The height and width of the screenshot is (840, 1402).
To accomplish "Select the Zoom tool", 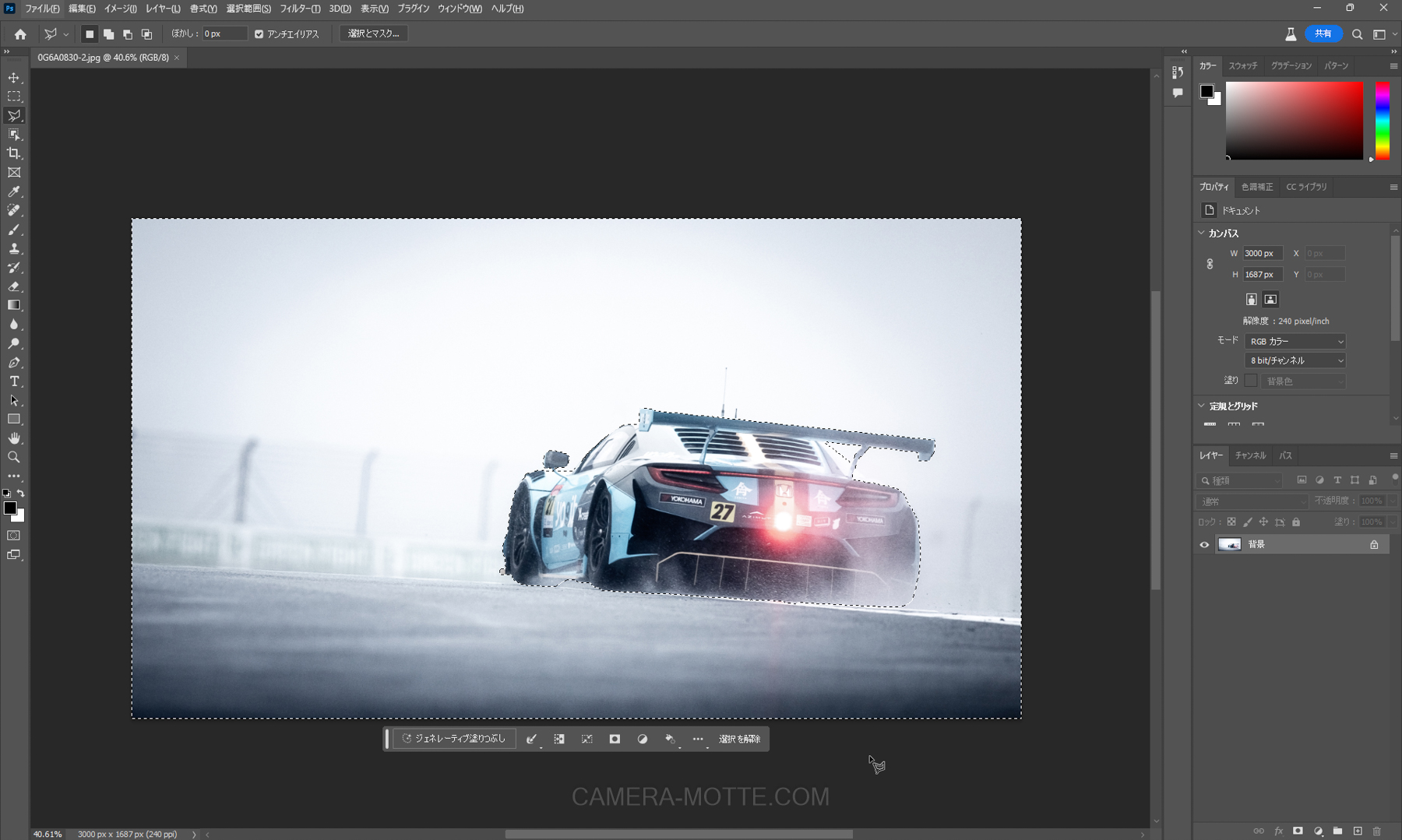I will (x=14, y=458).
